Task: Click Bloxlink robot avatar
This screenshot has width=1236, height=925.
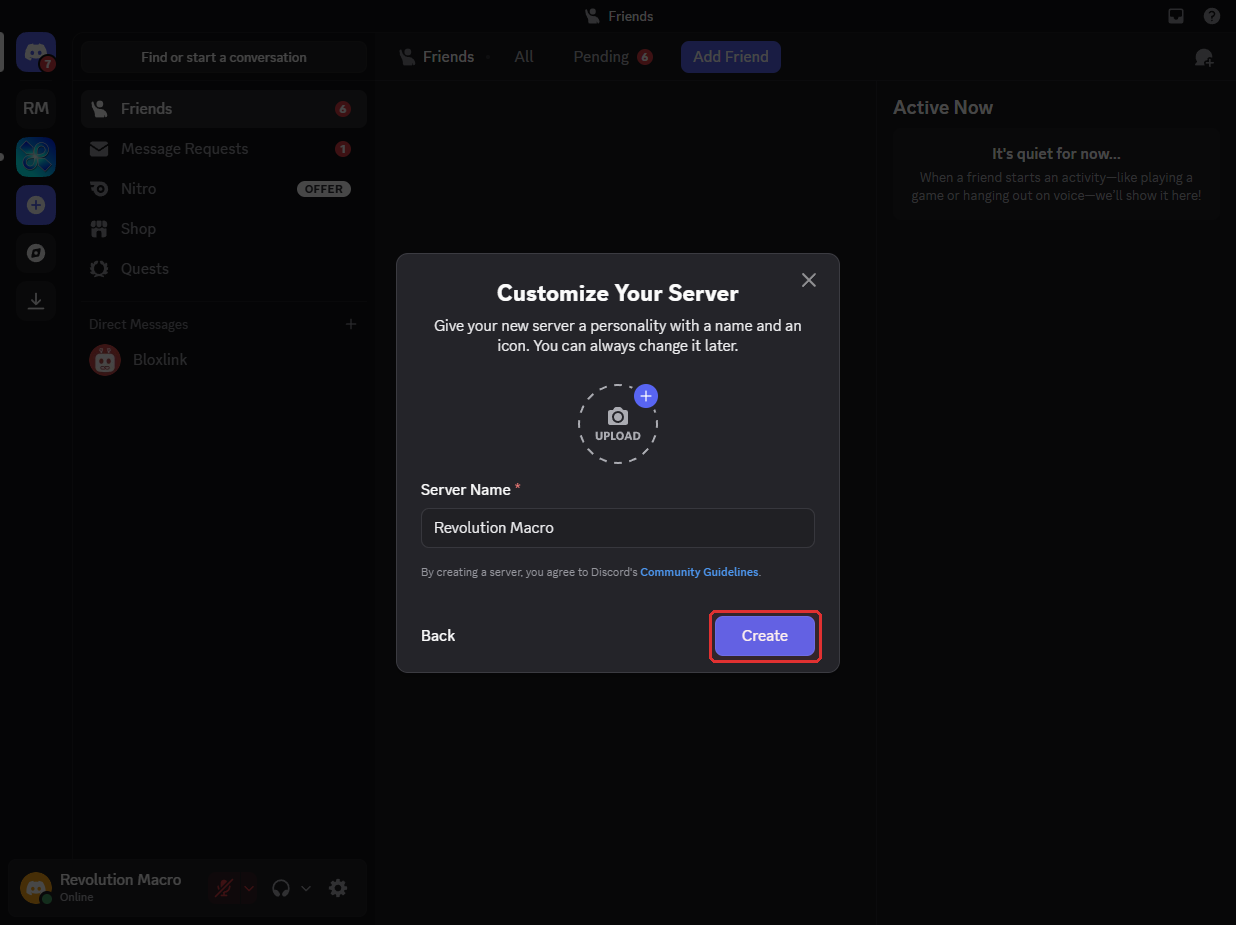Action: coord(105,360)
